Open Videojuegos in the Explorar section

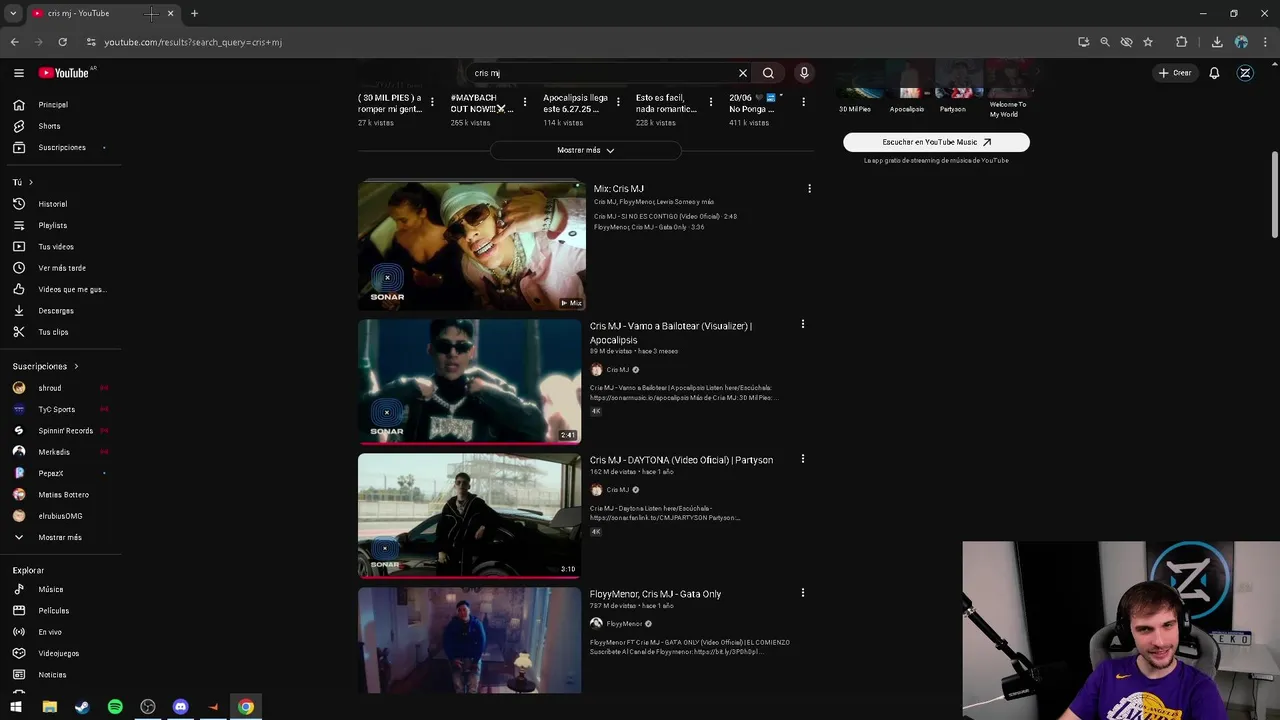click(x=58, y=654)
